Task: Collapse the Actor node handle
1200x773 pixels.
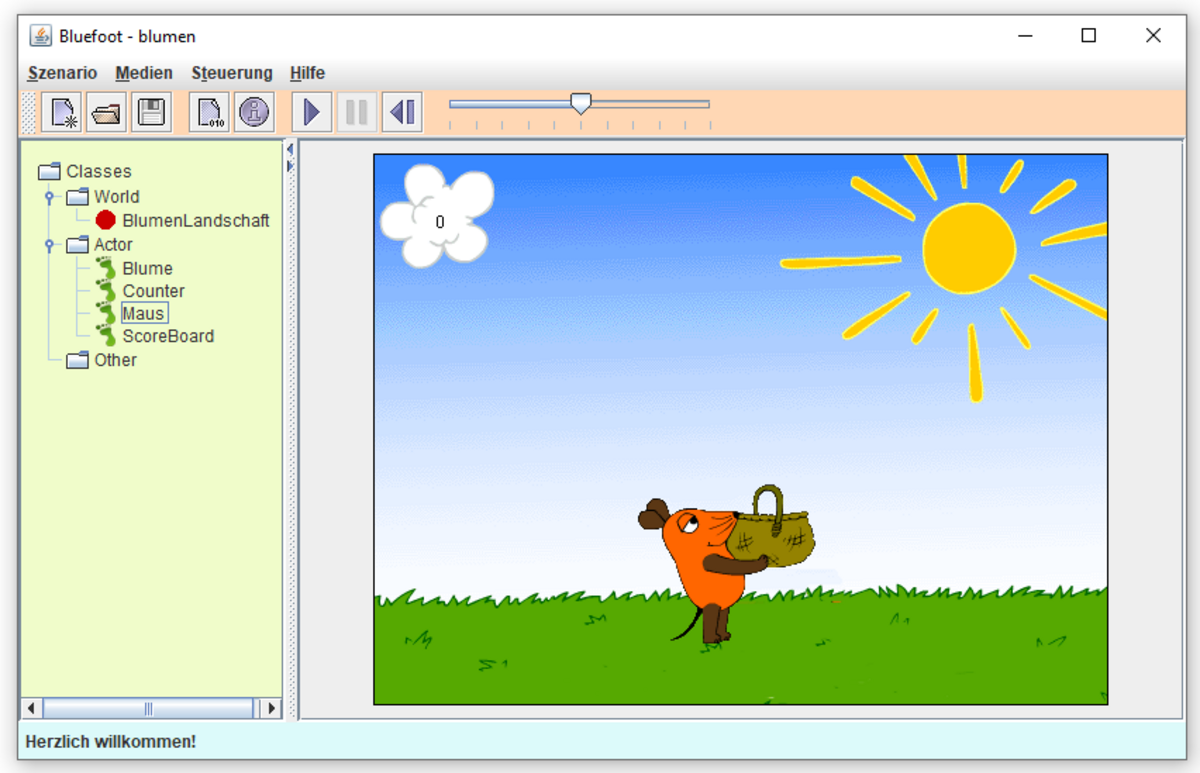Action: (49, 245)
